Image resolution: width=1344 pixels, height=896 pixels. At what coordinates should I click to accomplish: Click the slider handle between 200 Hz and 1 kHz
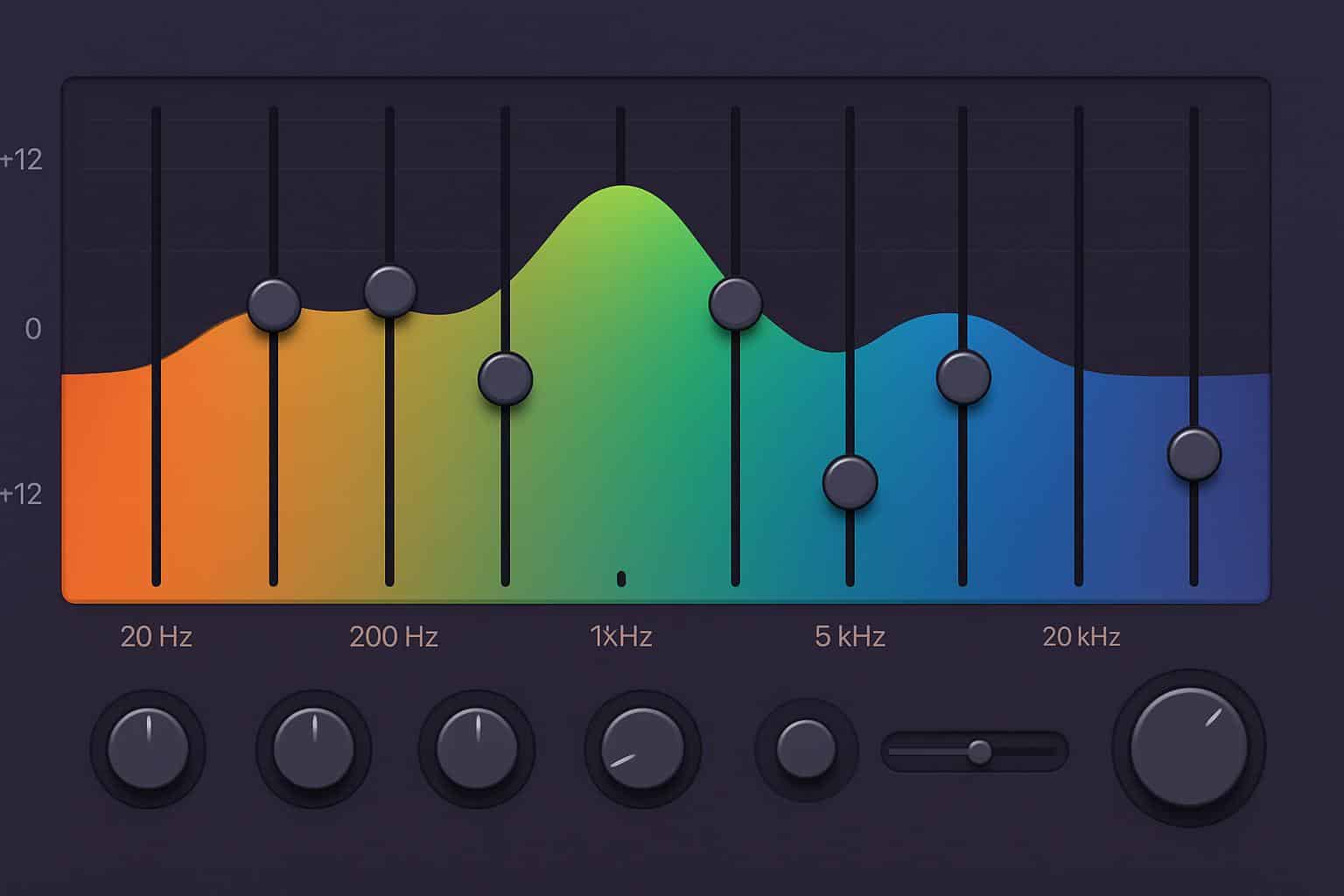click(505, 379)
